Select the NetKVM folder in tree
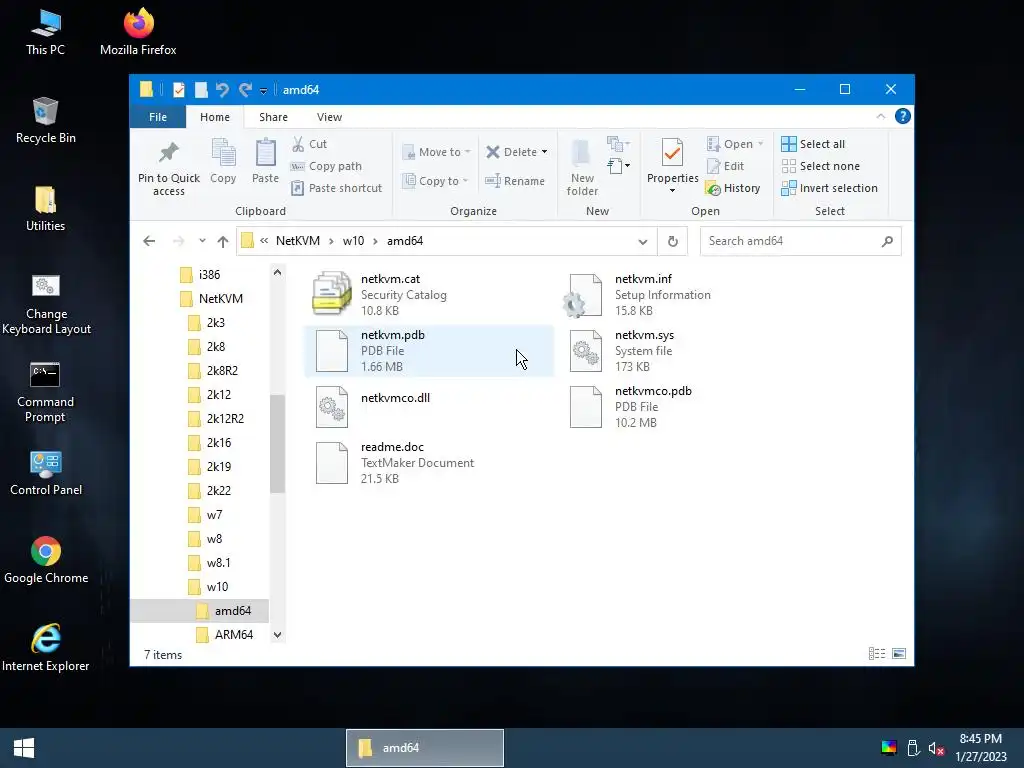The image size is (1024, 768). (x=211, y=298)
